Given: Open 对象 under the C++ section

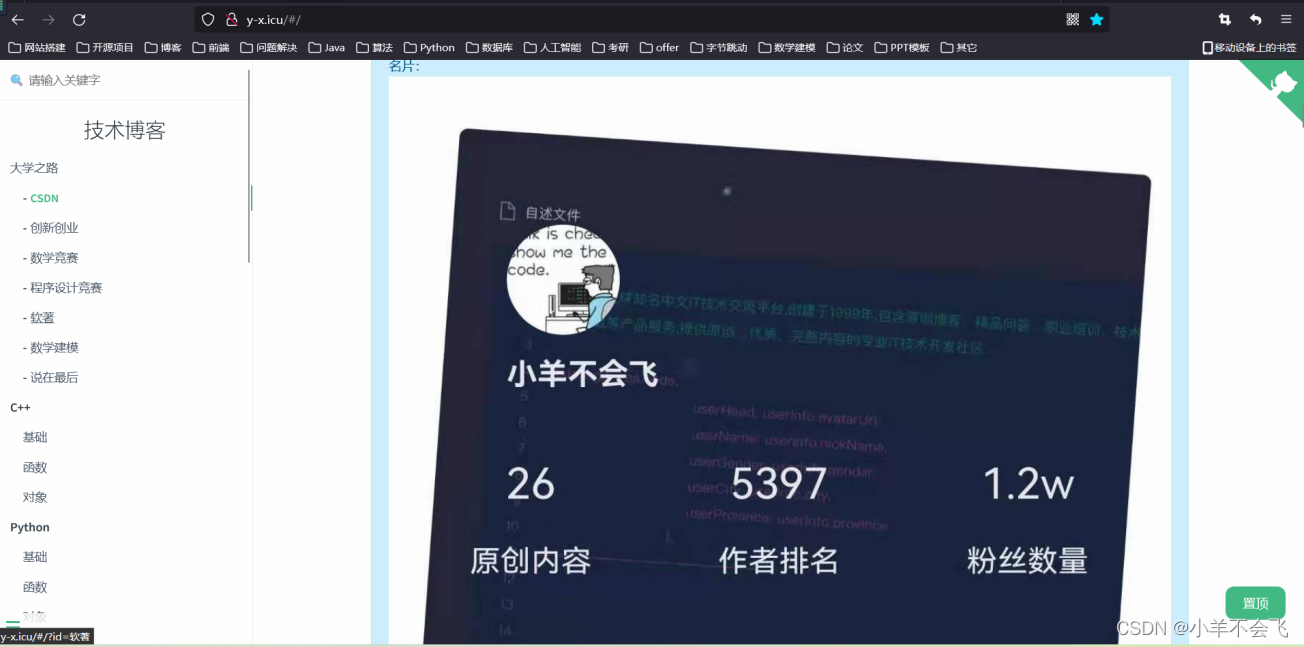Looking at the screenshot, I should [x=35, y=498].
